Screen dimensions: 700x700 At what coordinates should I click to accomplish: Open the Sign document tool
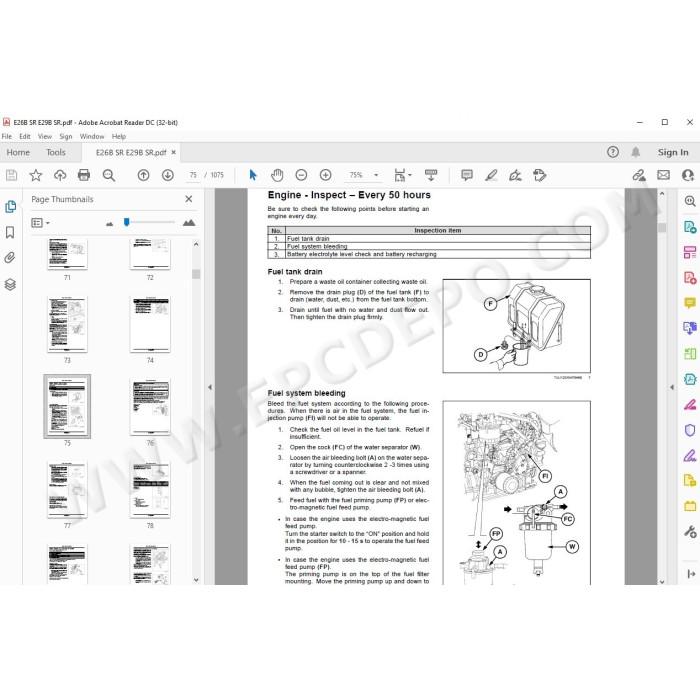coord(515,175)
